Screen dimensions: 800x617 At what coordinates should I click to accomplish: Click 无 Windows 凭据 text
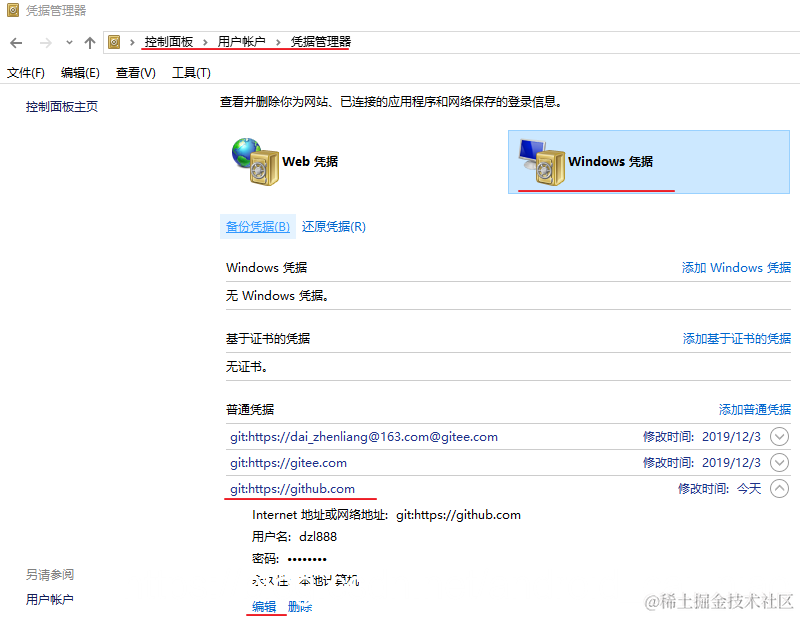(x=278, y=295)
